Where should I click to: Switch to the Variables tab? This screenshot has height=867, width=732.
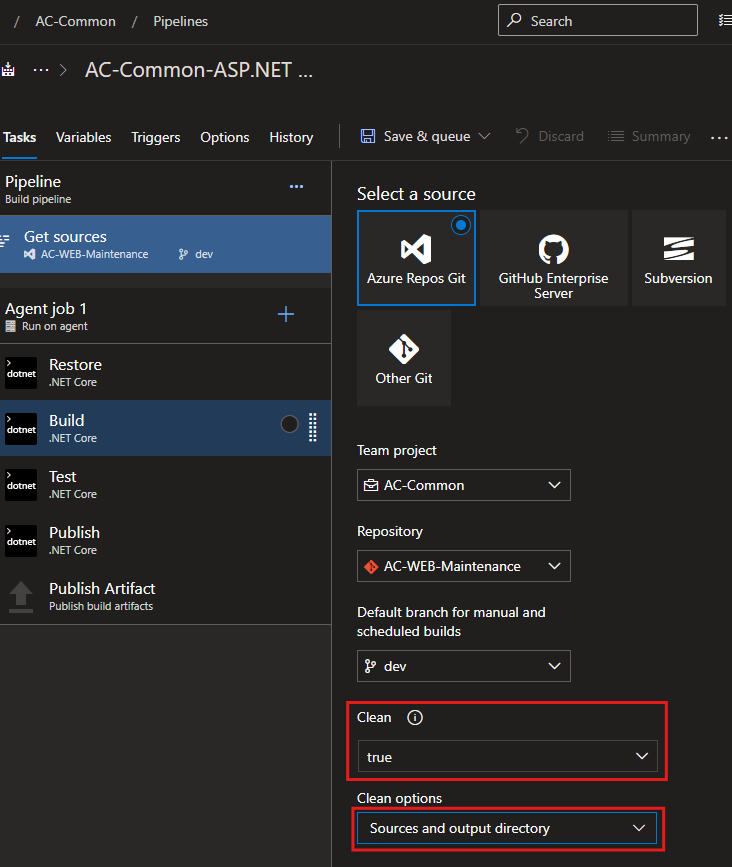tap(83, 137)
